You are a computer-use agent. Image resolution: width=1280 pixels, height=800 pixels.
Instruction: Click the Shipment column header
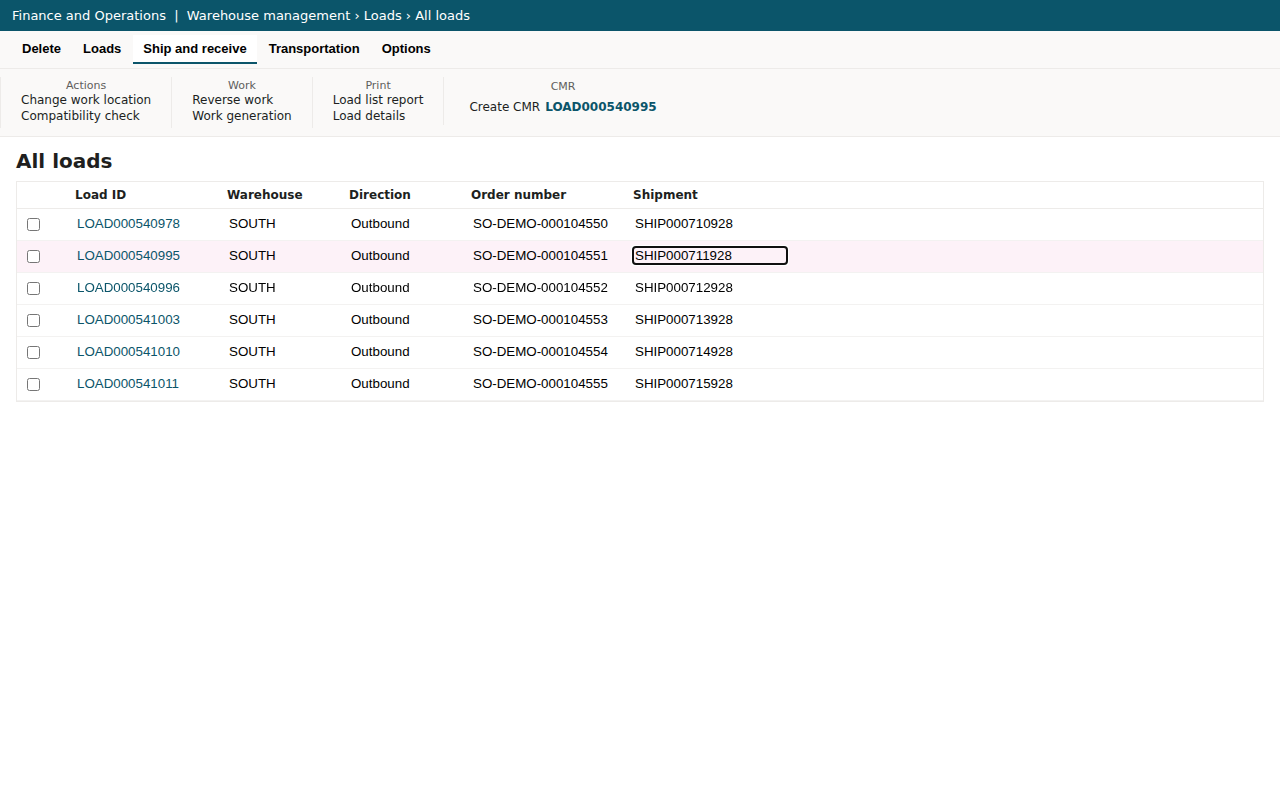[x=665, y=195]
